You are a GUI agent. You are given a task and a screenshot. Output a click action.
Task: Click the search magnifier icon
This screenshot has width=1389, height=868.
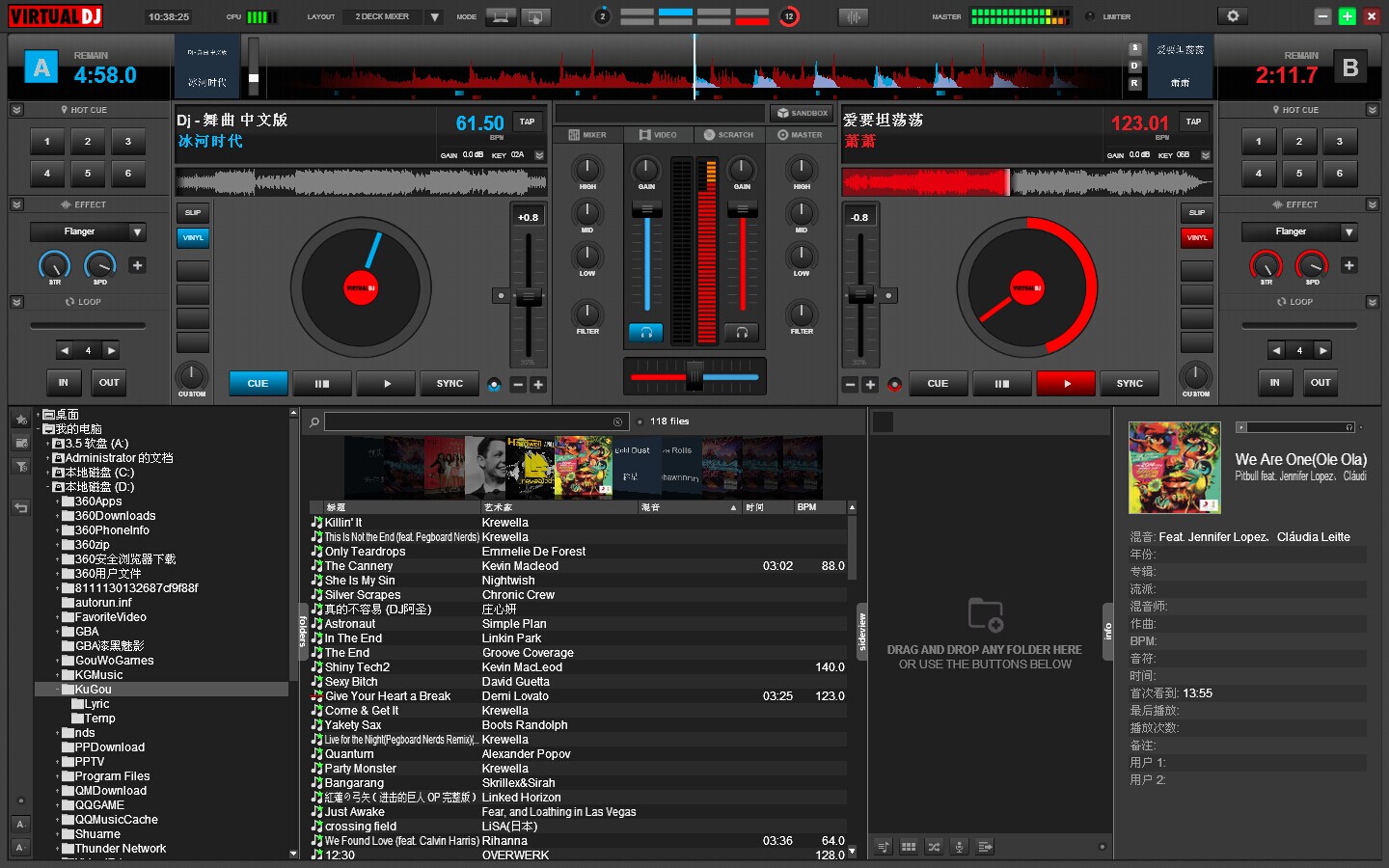[x=314, y=421]
